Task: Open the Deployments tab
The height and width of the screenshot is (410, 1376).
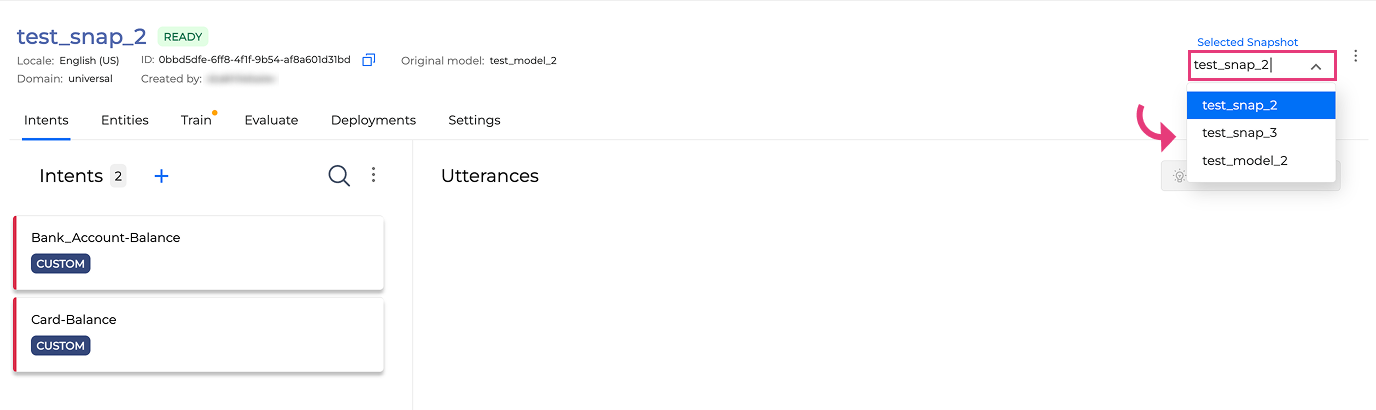Action: (373, 120)
